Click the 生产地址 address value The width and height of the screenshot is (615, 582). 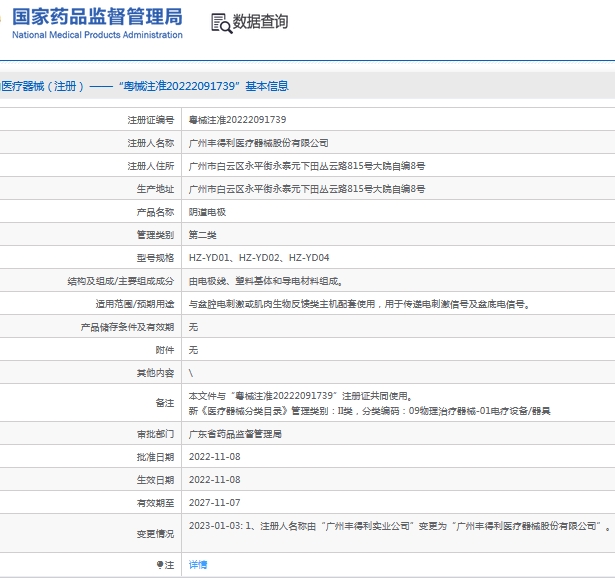coord(307,189)
